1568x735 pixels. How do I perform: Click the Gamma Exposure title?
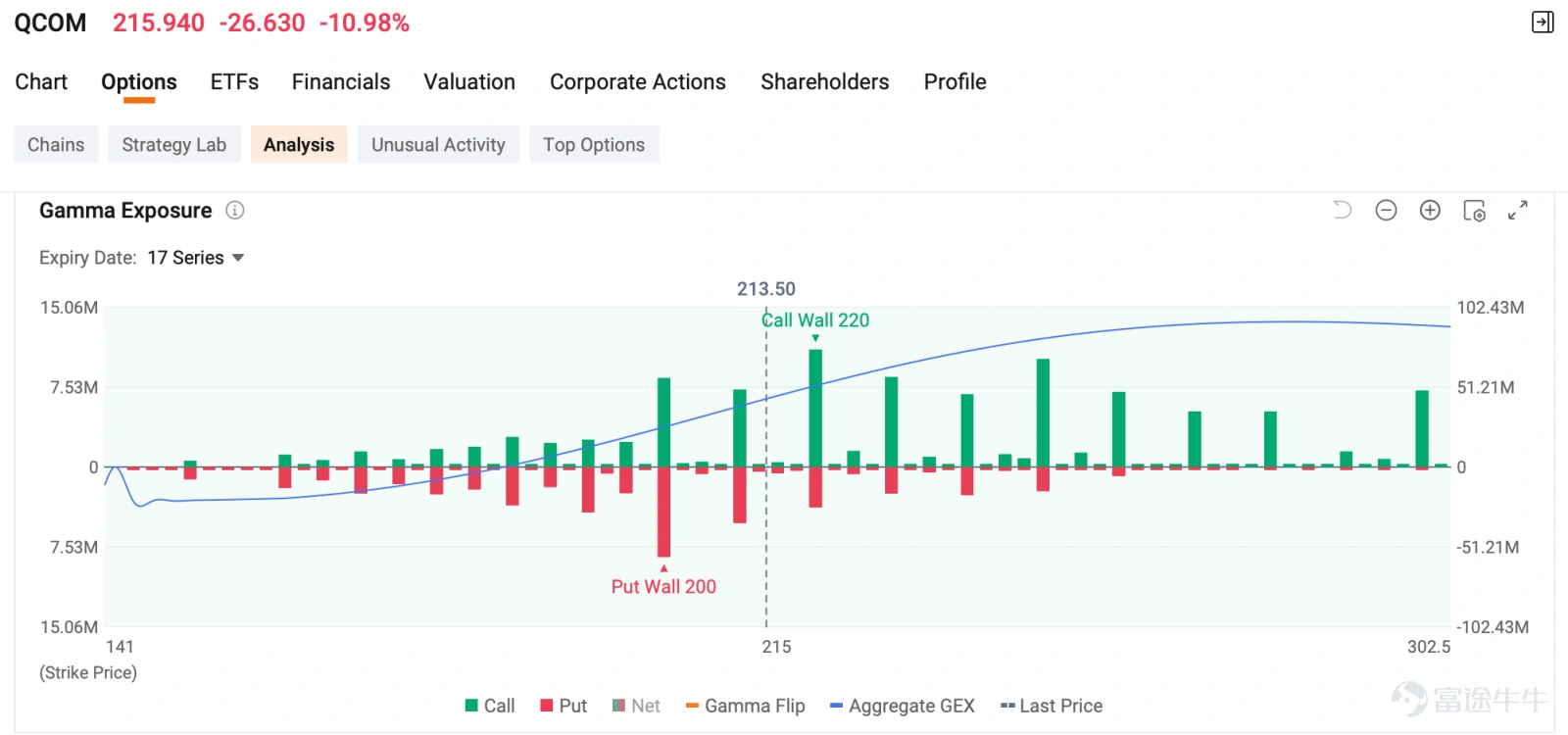pos(125,211)
